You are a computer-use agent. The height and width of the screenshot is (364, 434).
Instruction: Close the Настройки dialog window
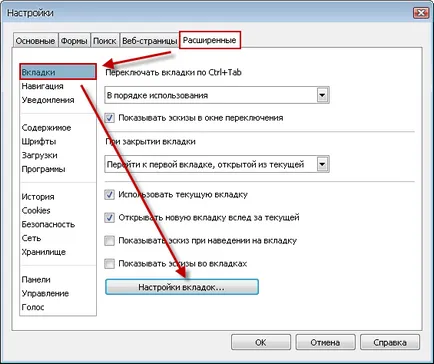click(x=421, y=13)
